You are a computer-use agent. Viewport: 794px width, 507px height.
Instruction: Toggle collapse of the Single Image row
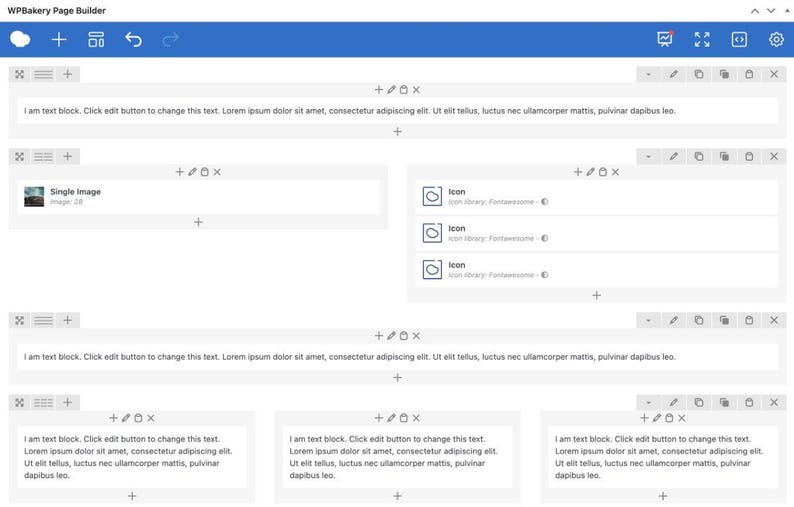coord(648,157)
